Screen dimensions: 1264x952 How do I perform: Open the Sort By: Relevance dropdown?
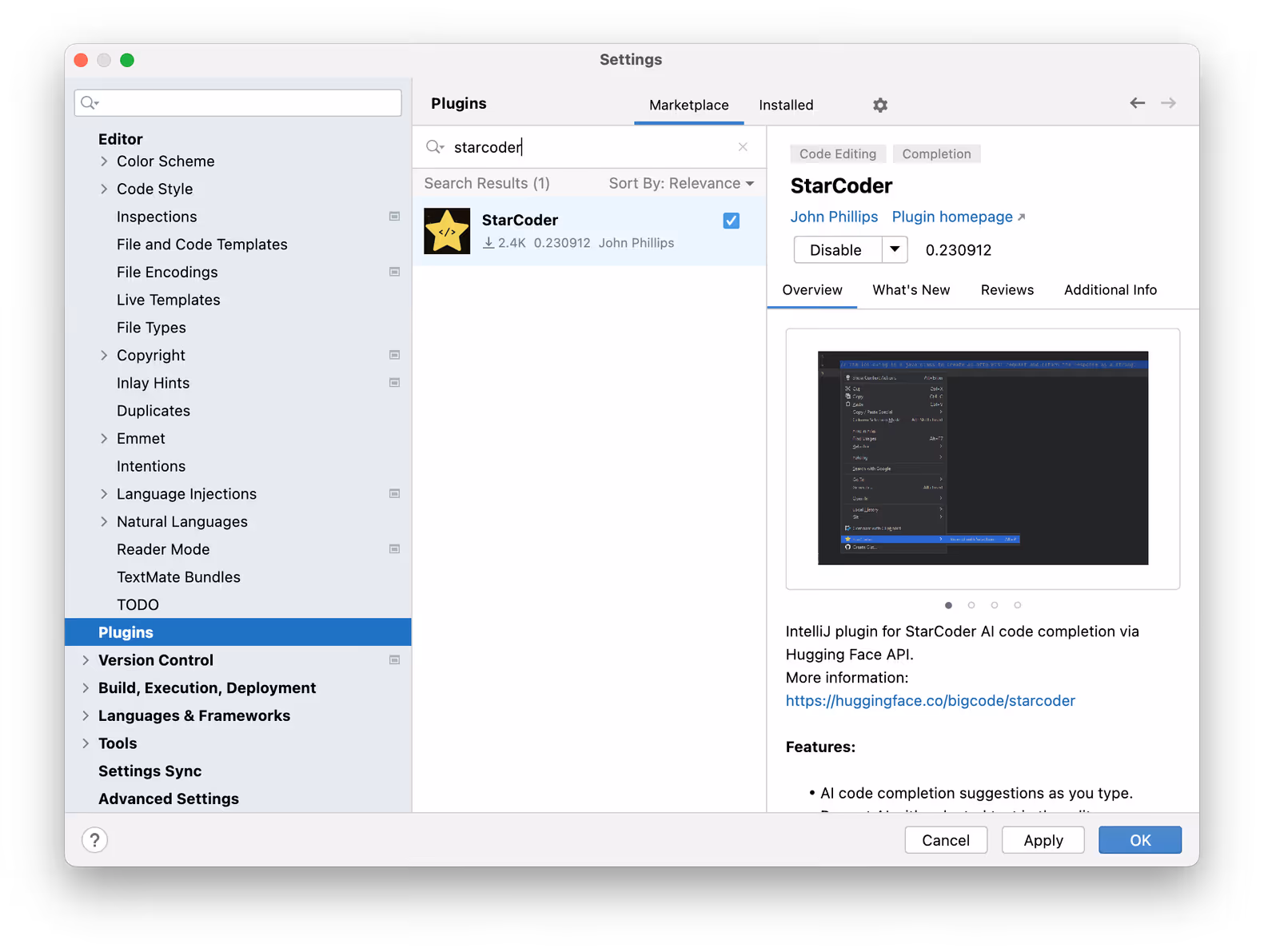coord(681,184)
